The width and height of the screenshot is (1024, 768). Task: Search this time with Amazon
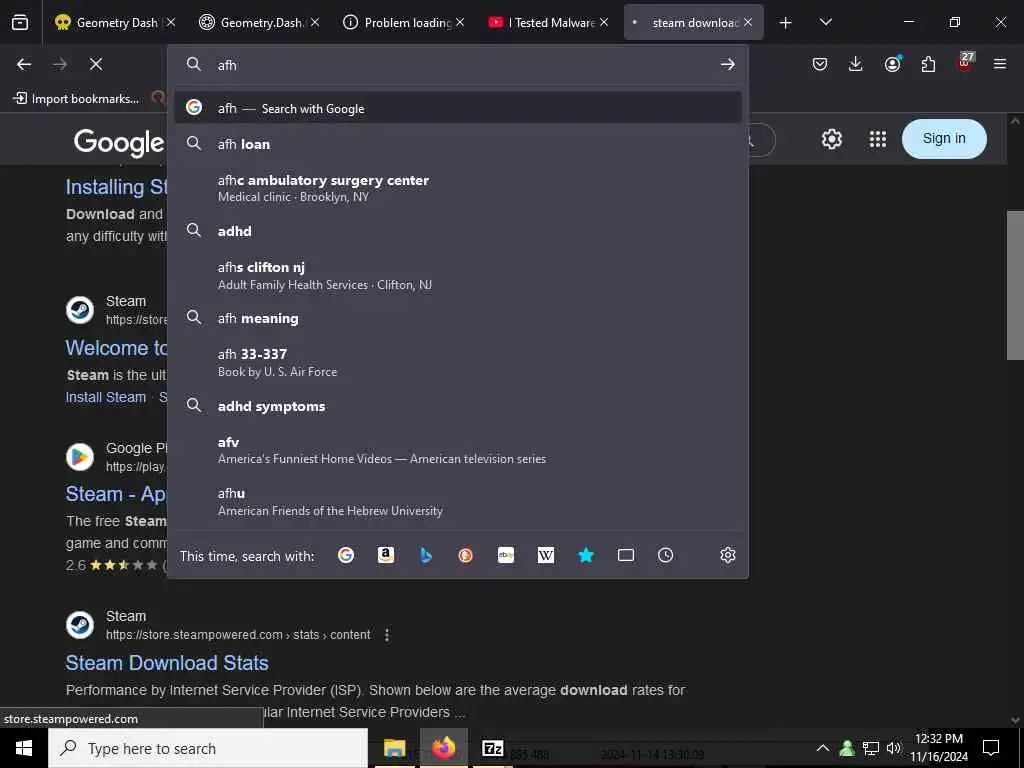tap(386, 555)
